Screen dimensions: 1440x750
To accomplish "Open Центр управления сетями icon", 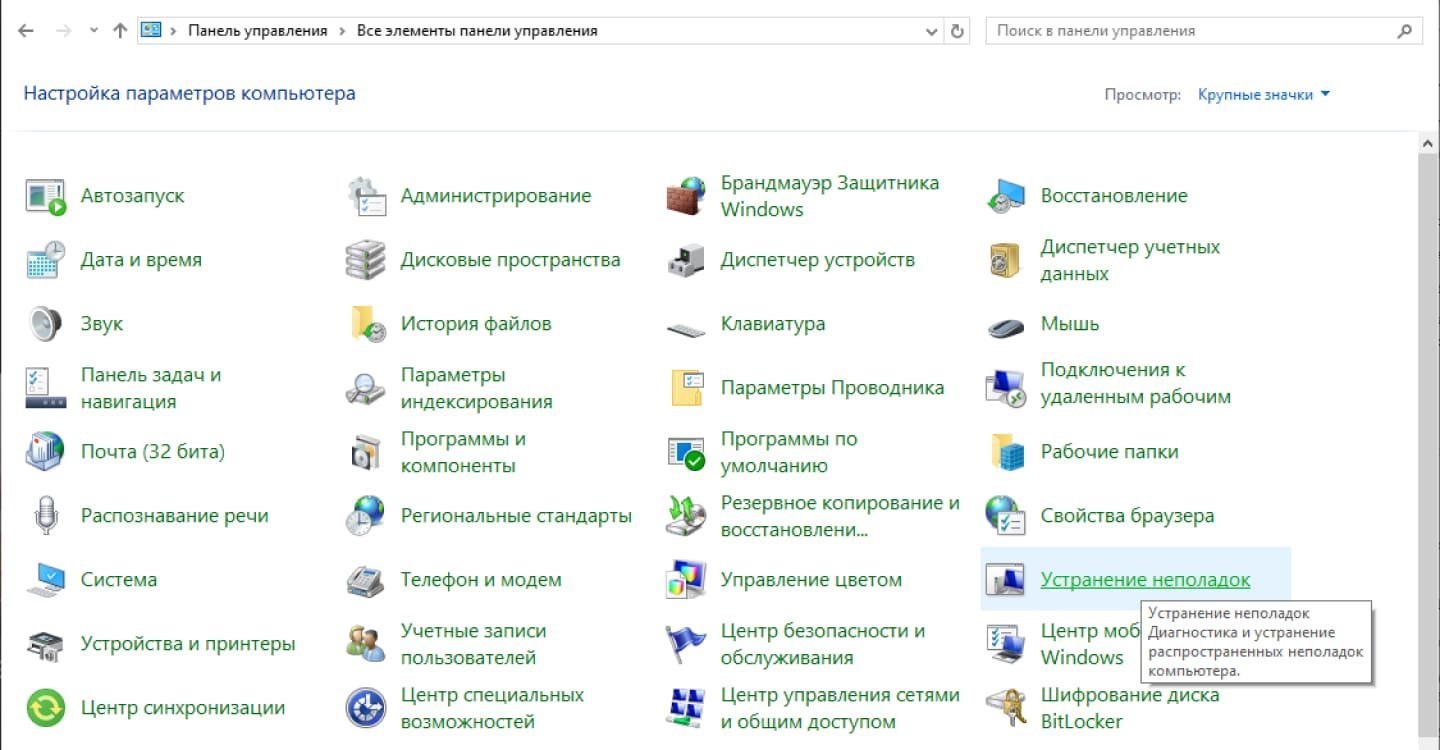I will coord(686,708).
